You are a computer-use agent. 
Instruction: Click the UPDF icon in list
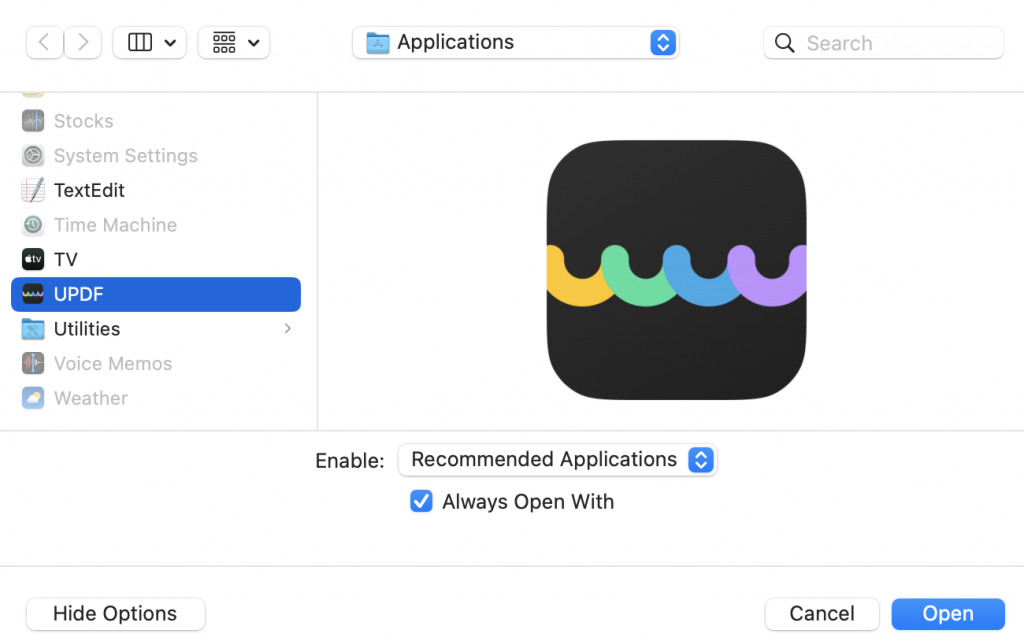click(33, 294)
